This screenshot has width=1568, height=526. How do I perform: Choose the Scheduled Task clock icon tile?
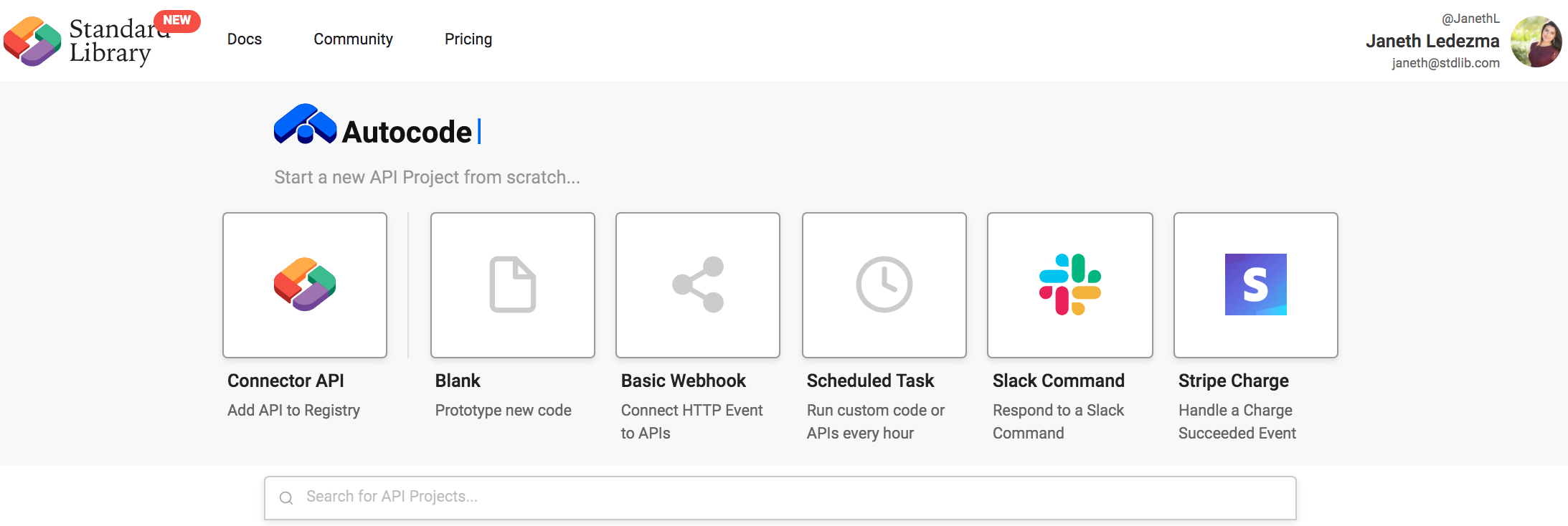click(x=884, y=284)
